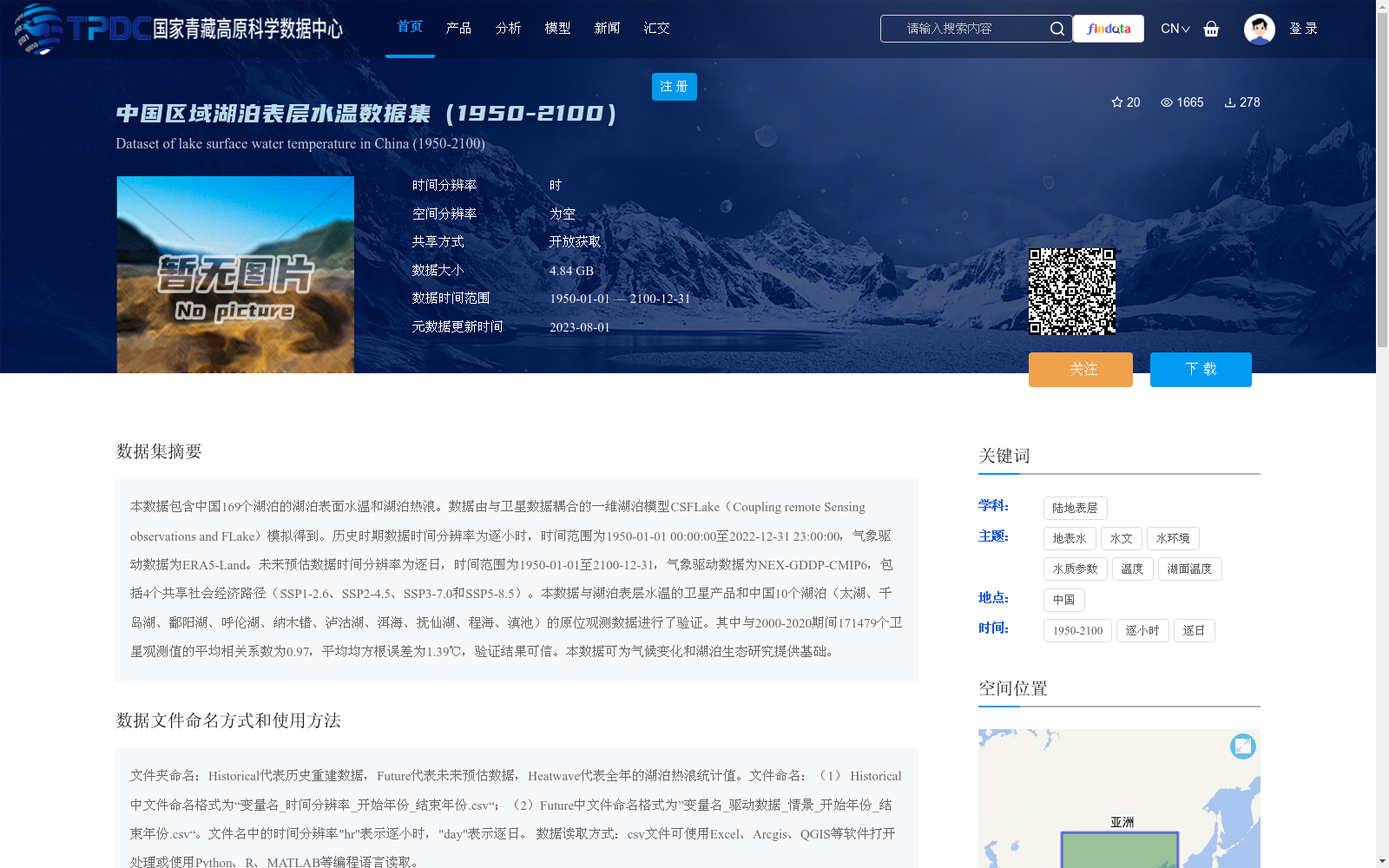Click the 暂无图片 dataset thumbnail
The height and width of the screenshot is (868, 1389).
coord(235,275)
